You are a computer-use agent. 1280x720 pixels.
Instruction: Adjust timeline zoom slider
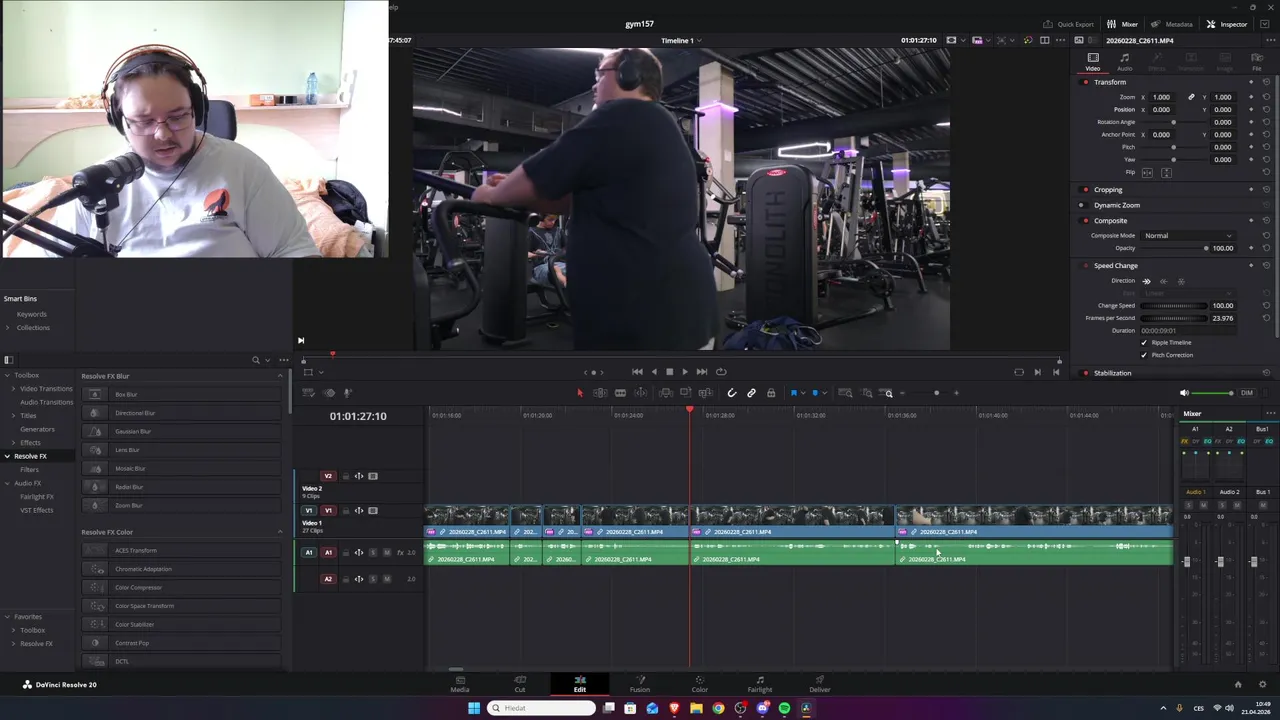(936, 393)
